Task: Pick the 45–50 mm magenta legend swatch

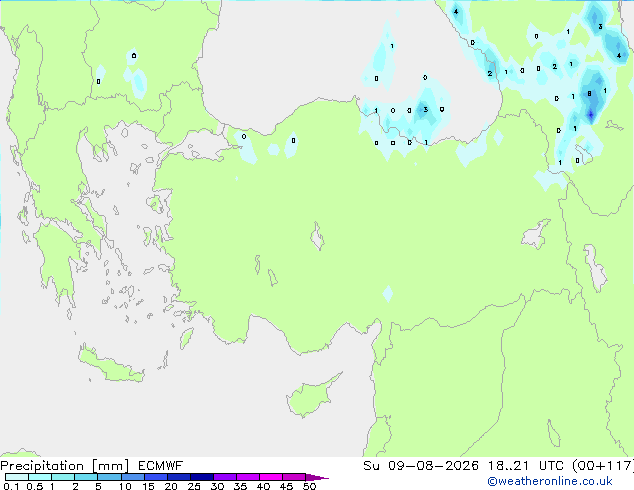Action: 294,477
